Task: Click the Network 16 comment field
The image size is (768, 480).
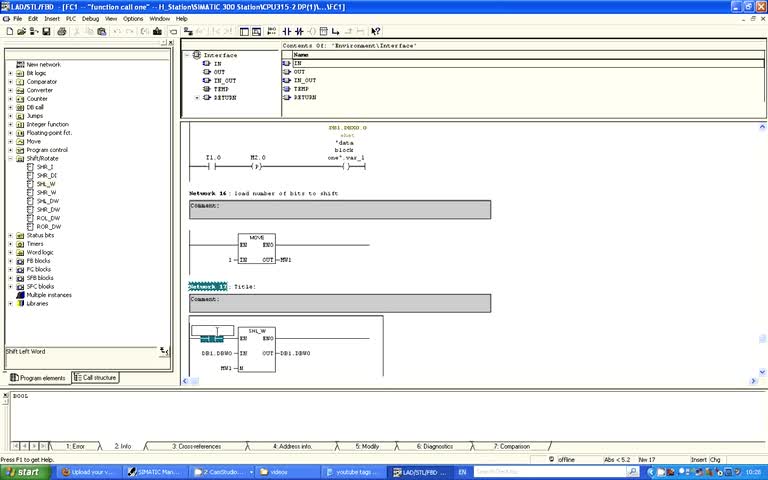Action: click(x=340, y=210)
